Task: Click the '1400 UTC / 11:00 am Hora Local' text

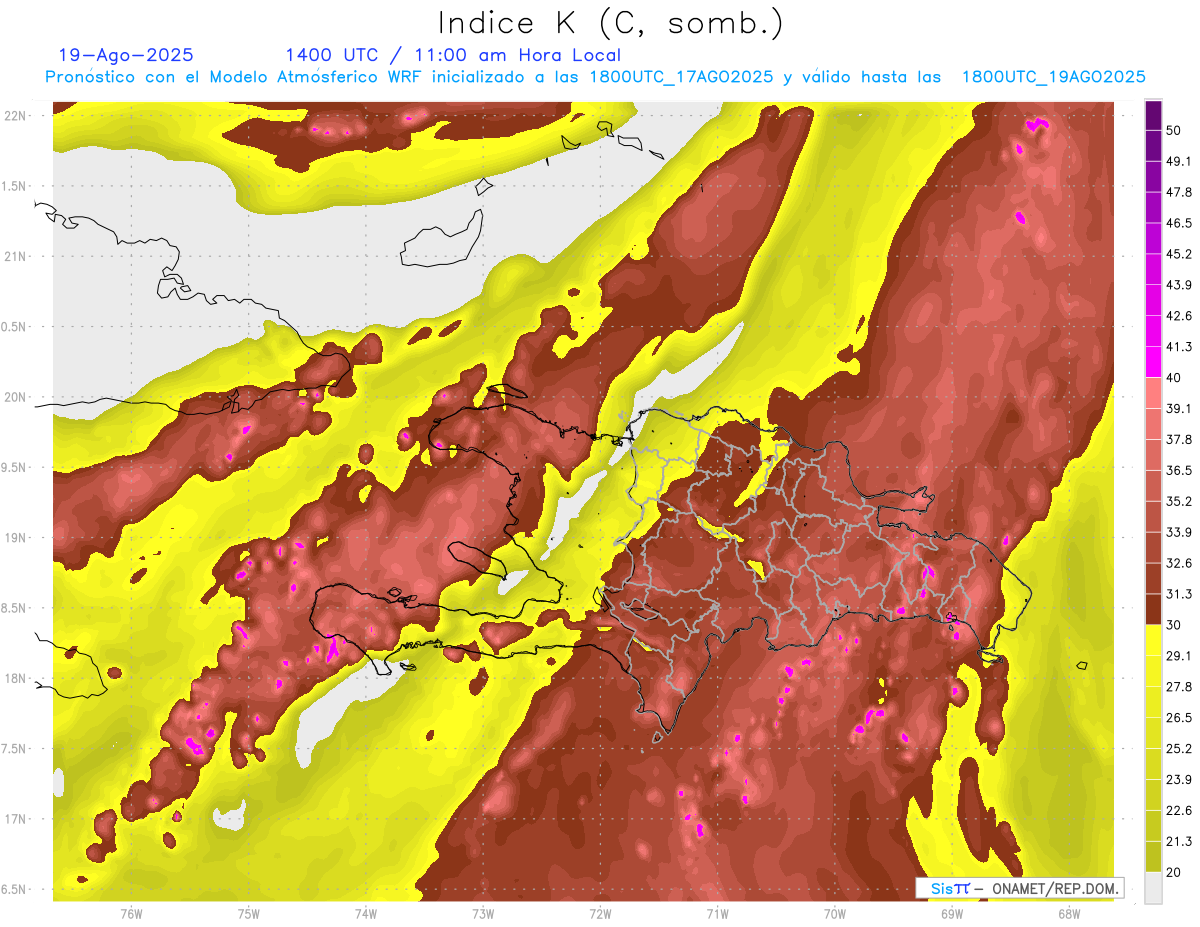Action: pyautogui.click(x=453, y=56)
